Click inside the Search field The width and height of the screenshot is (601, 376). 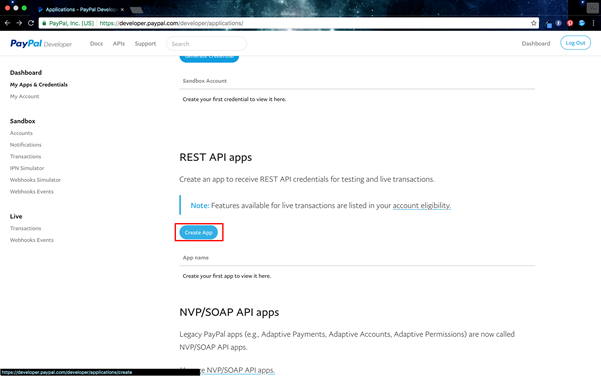207,44
